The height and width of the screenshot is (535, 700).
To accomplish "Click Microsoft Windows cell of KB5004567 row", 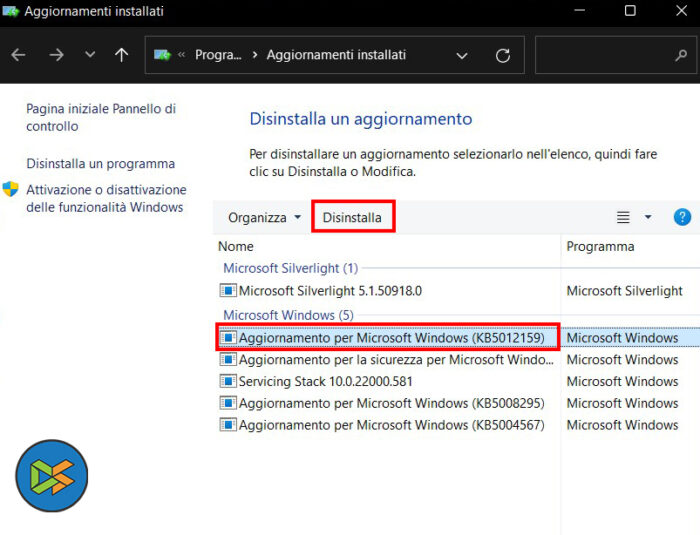I will 622,425.
